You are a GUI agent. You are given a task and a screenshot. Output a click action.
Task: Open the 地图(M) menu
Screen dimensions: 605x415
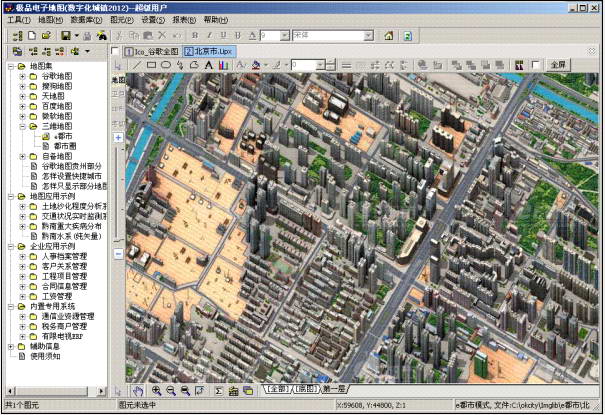51,20
